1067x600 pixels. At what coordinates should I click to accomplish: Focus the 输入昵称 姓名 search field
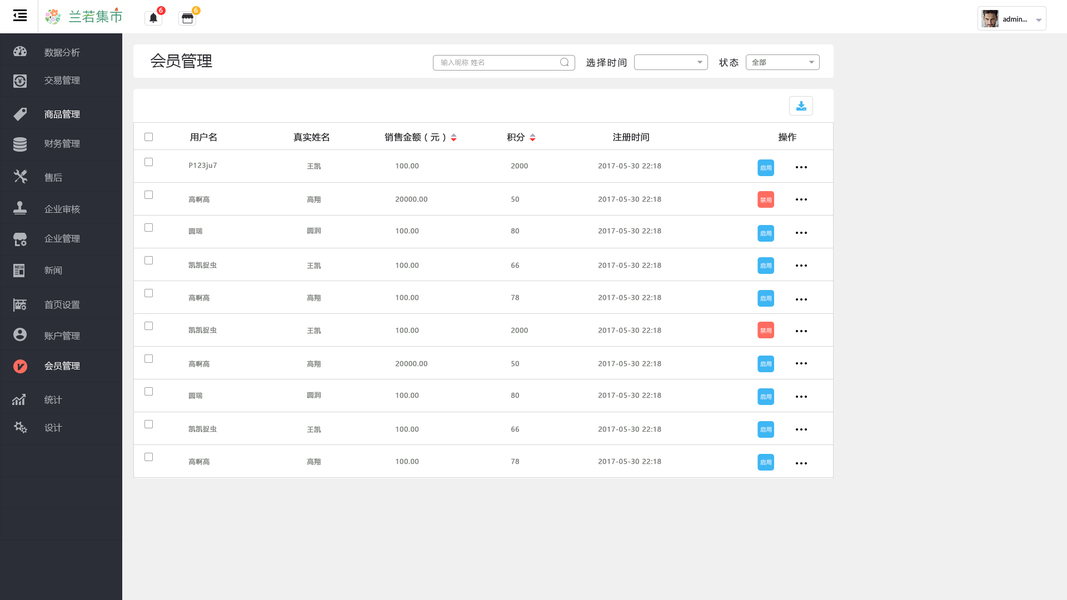tap(504, 63)
